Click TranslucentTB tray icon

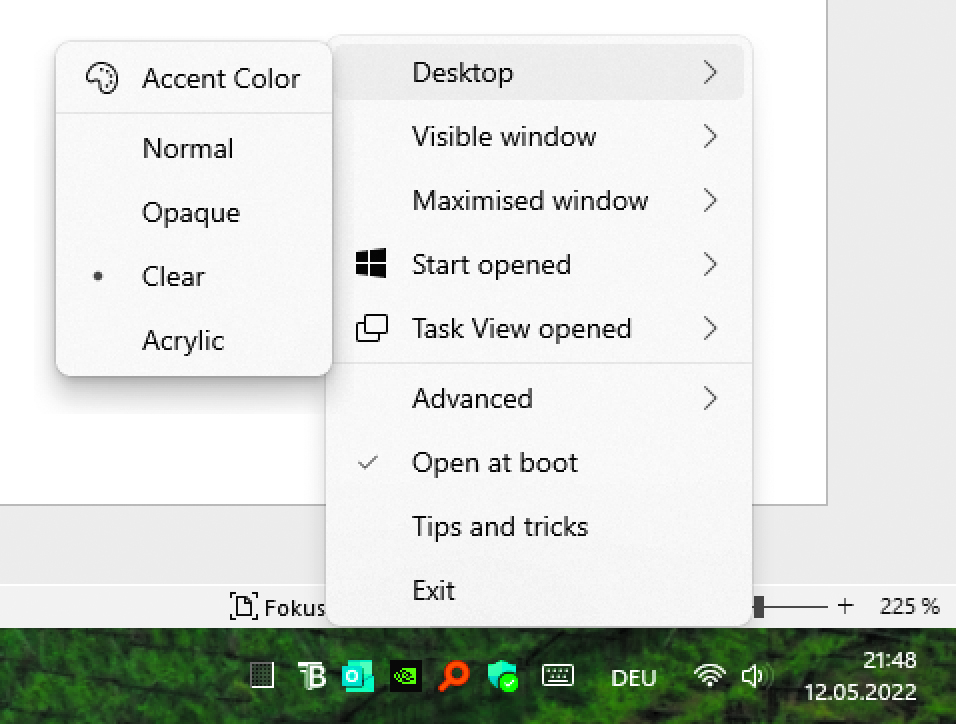(x=312, y=676)
